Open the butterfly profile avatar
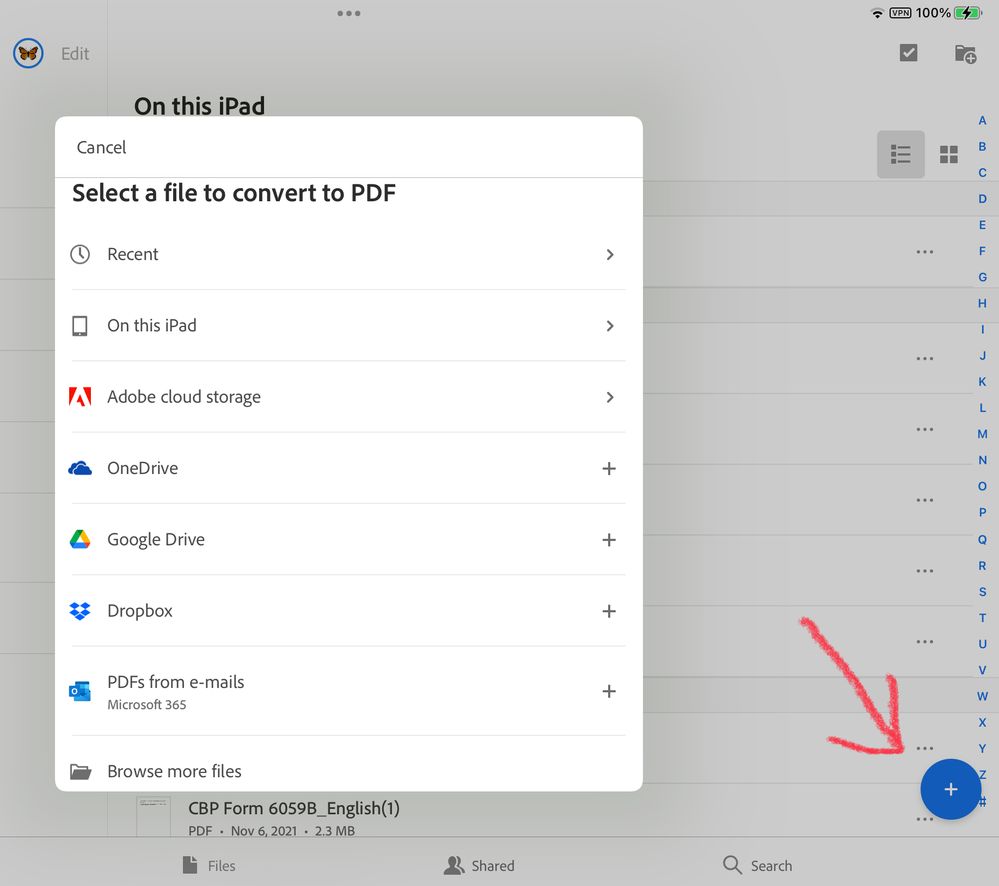The width and height of the screenshot is (999, 886). [x=28, y=54]
